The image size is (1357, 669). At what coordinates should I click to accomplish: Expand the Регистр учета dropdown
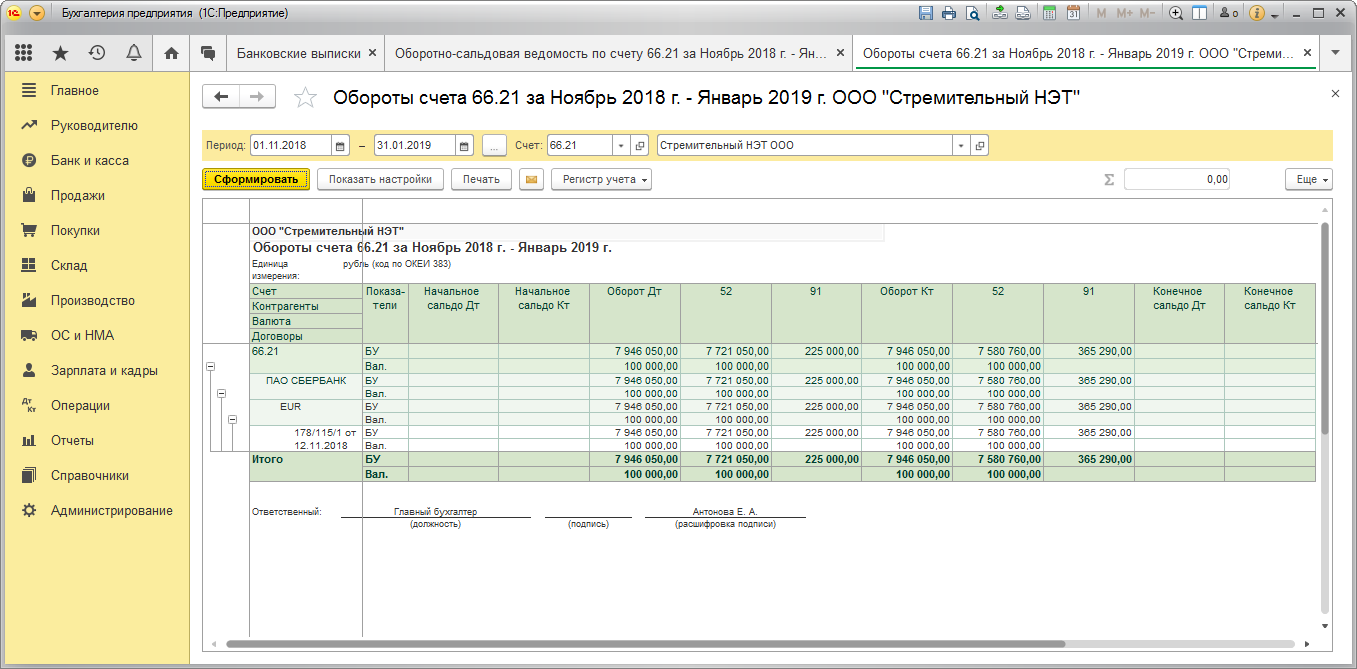click(601, 180)
